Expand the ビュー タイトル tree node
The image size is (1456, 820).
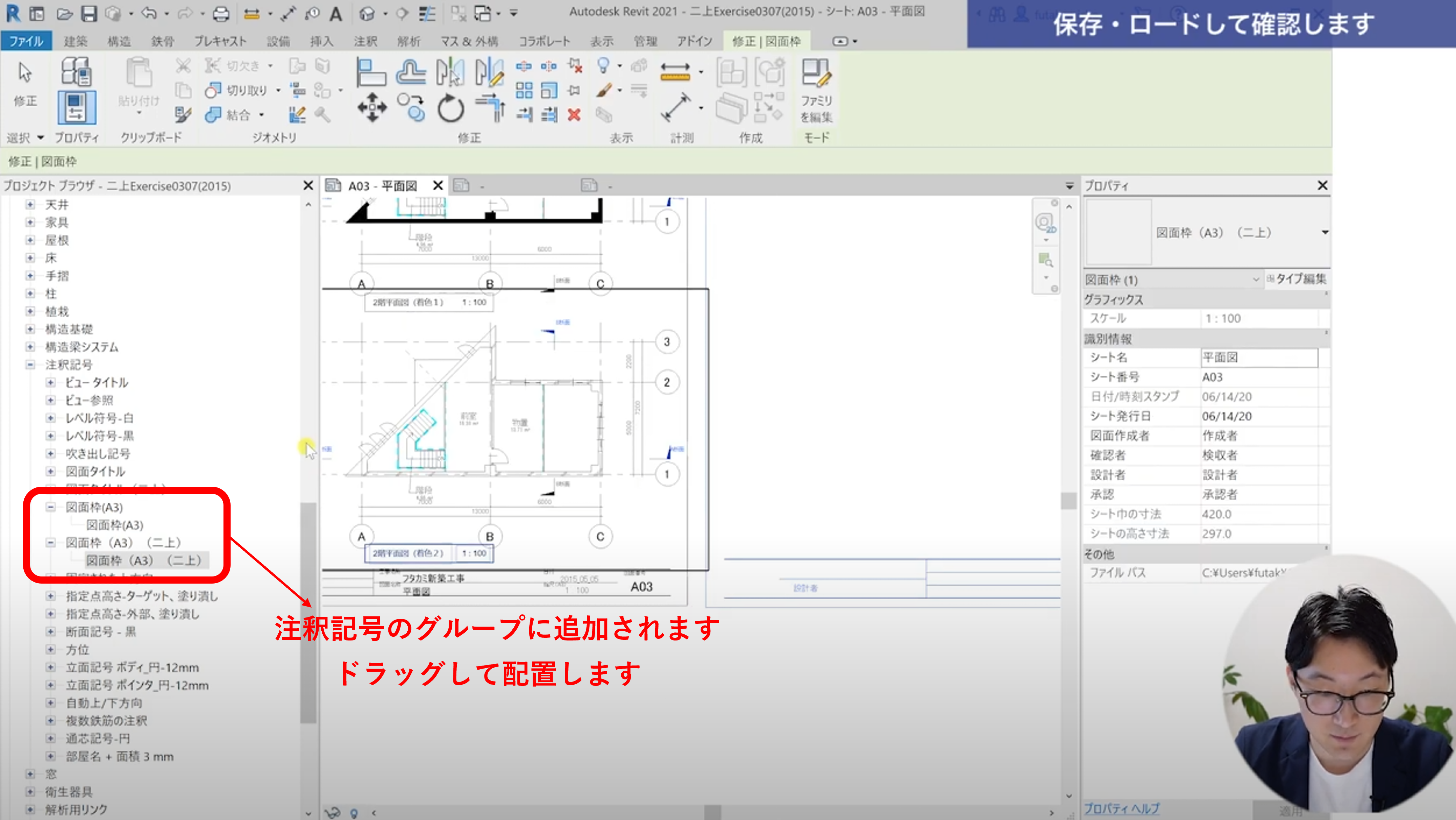[x=50, y=383]
